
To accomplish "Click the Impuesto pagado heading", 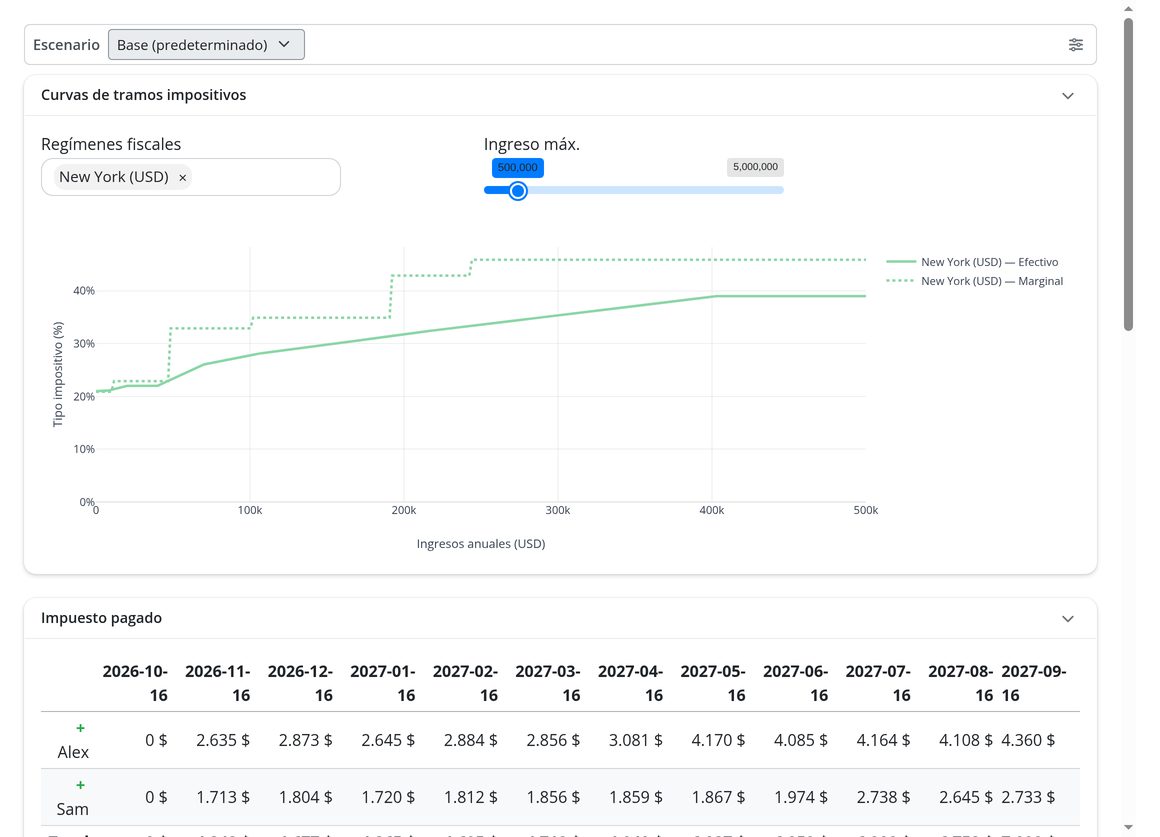I will pos(101,618).
